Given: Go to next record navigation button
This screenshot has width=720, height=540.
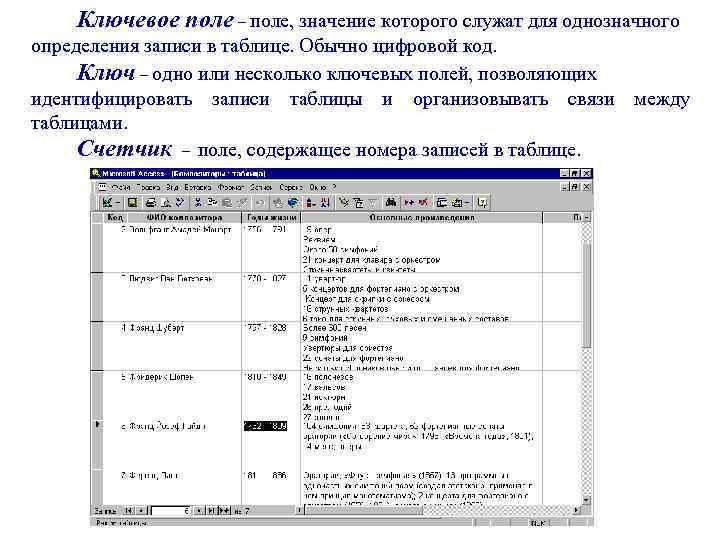Looking at the screenshot, I should coord(199,510).
